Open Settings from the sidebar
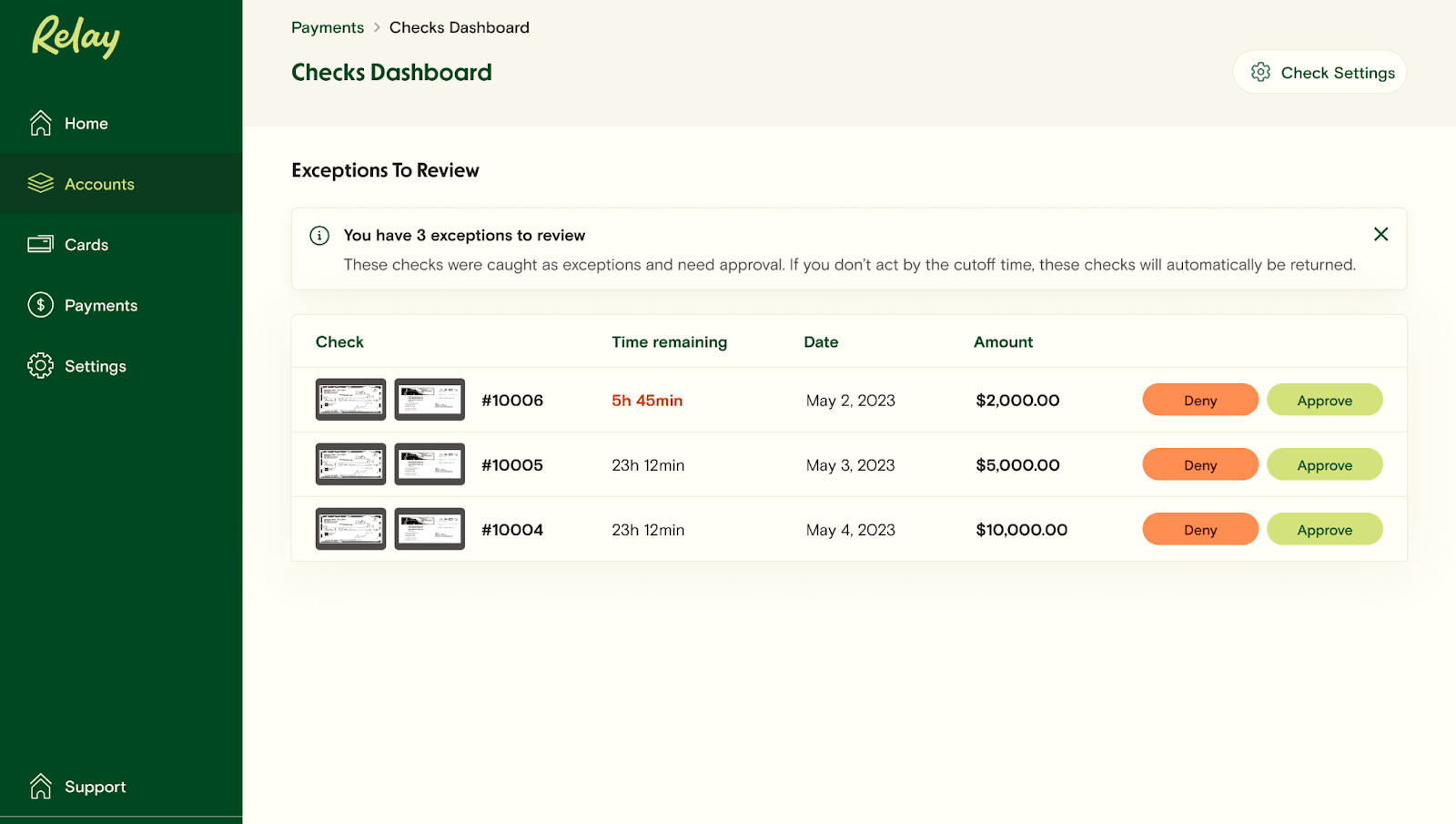 click(x=95, y=365)
